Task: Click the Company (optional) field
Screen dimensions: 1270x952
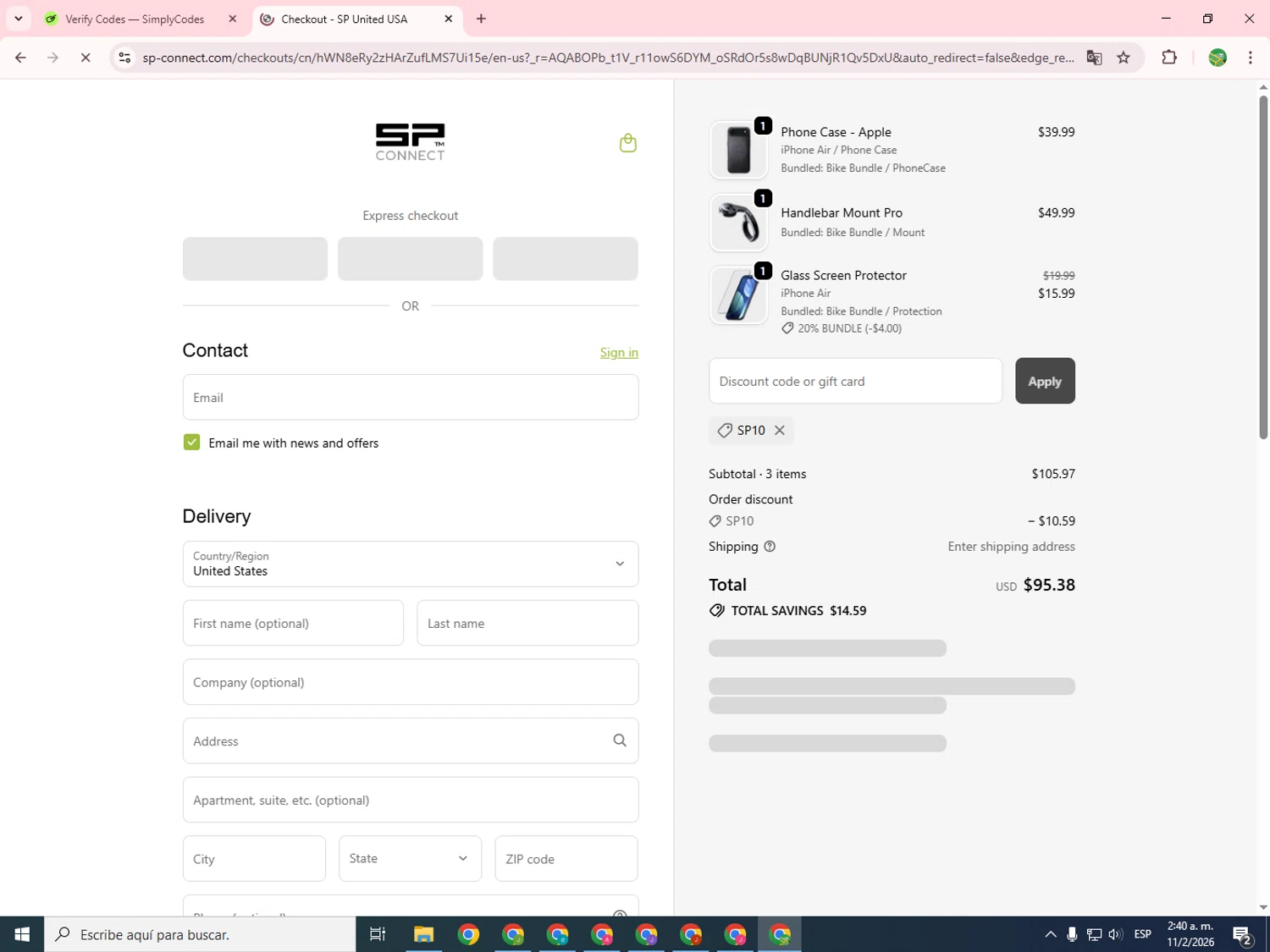Action: 411,682
